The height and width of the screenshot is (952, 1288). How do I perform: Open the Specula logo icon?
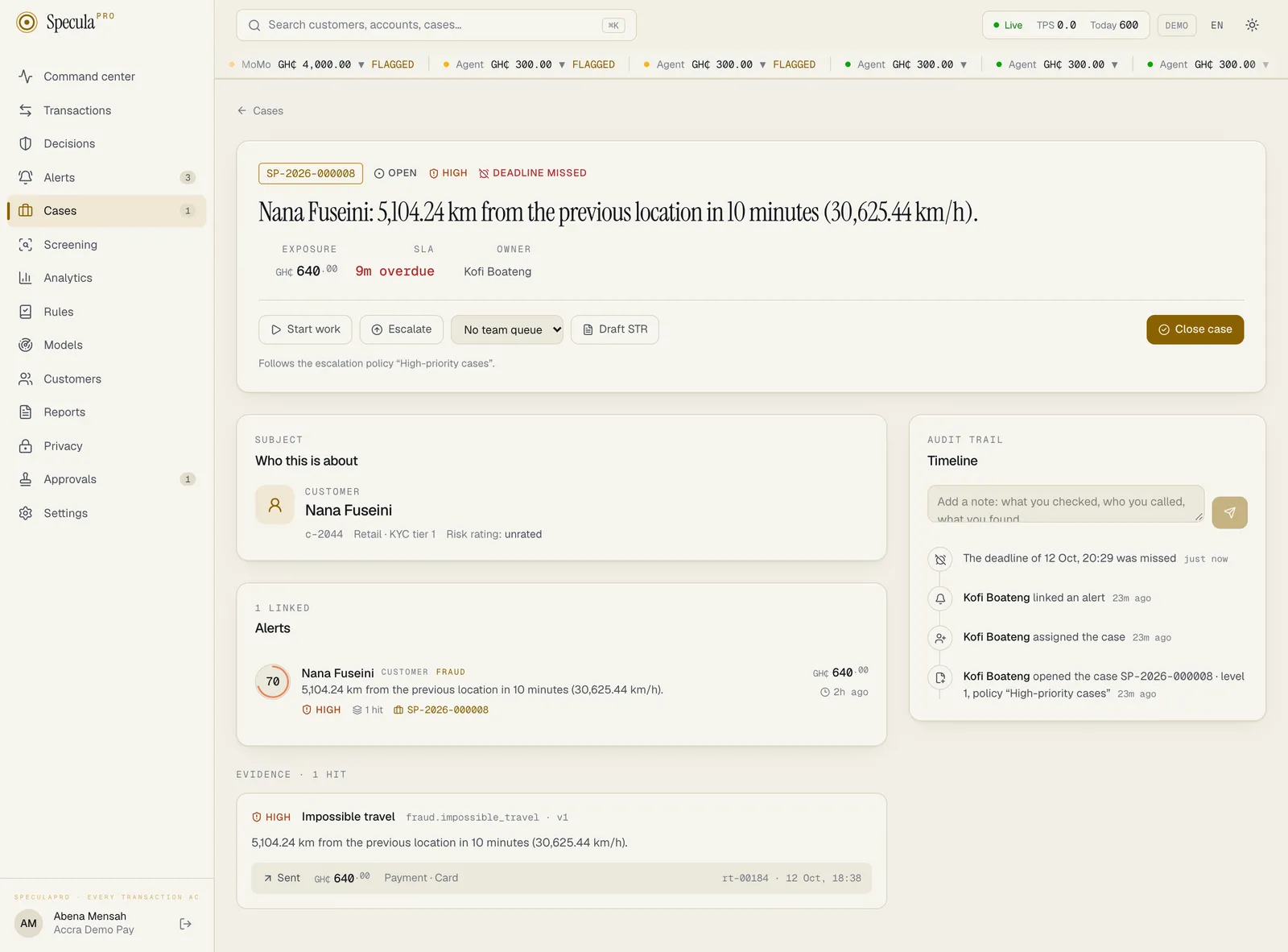tap(27, 22)
